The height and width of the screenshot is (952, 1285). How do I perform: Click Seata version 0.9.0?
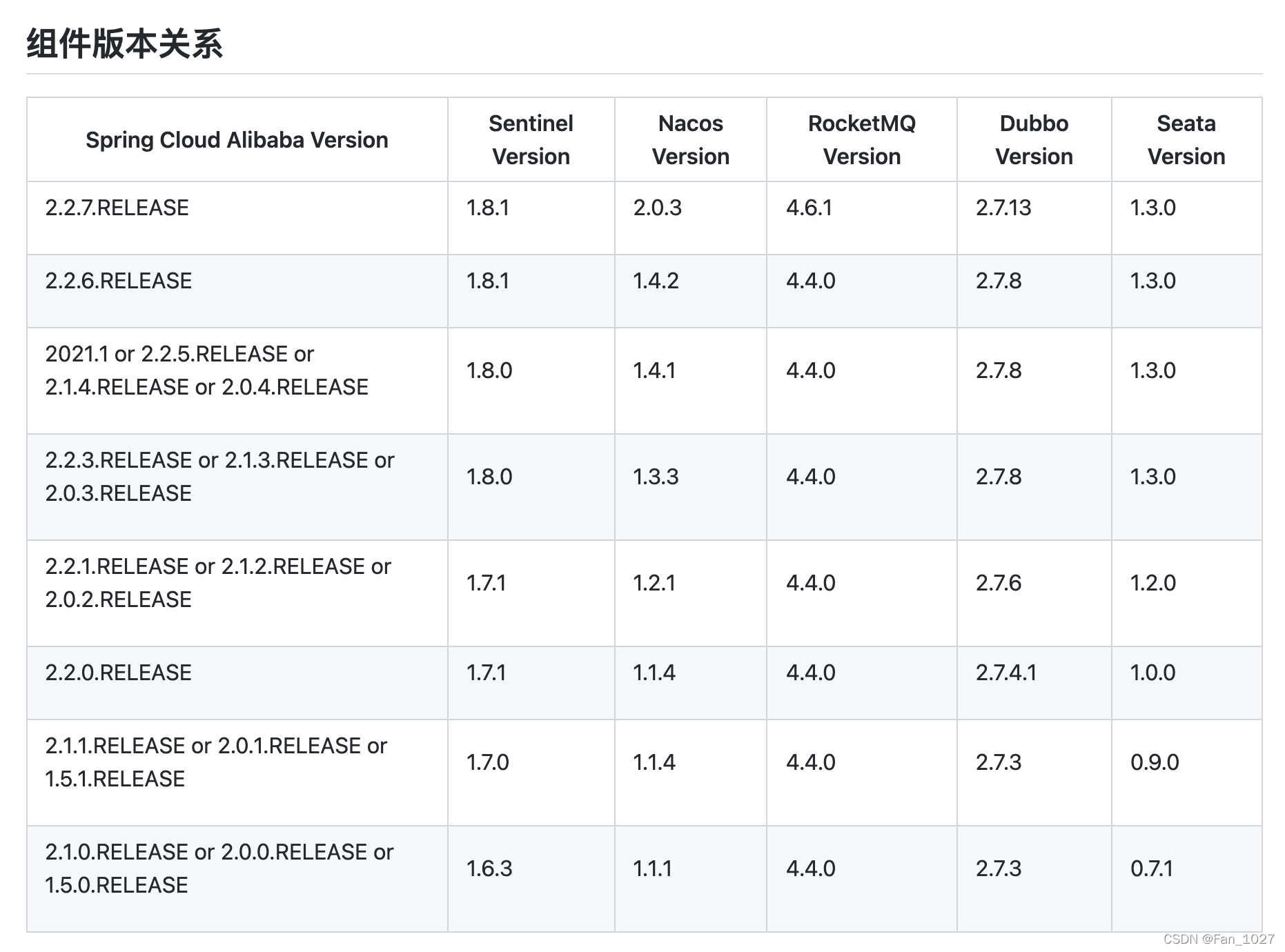click(1155, 762)
